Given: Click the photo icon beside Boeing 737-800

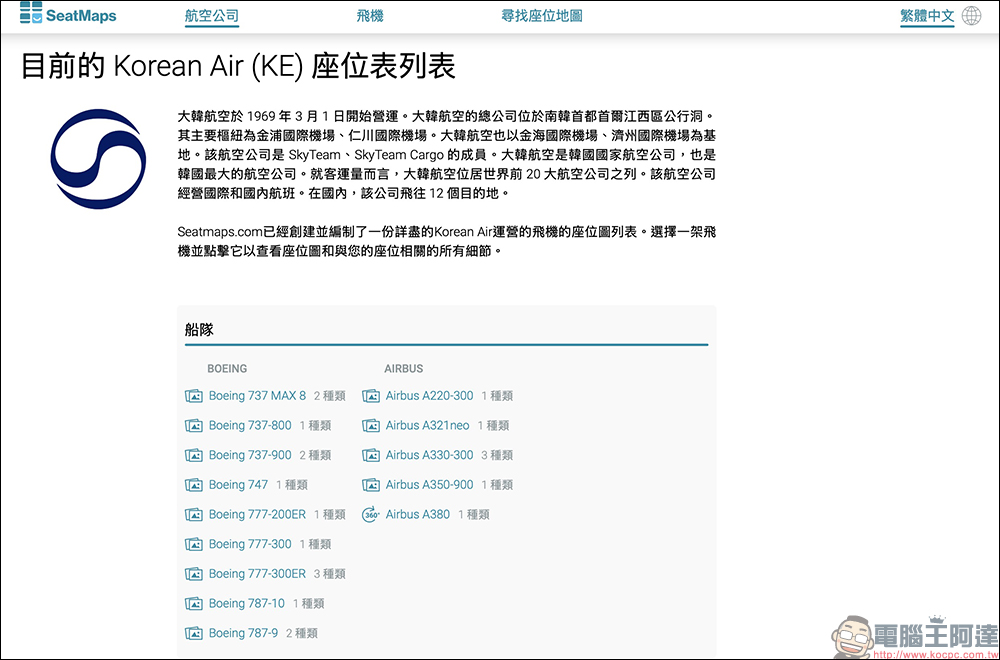Looking at the screenshot, I should coord(194,425).
